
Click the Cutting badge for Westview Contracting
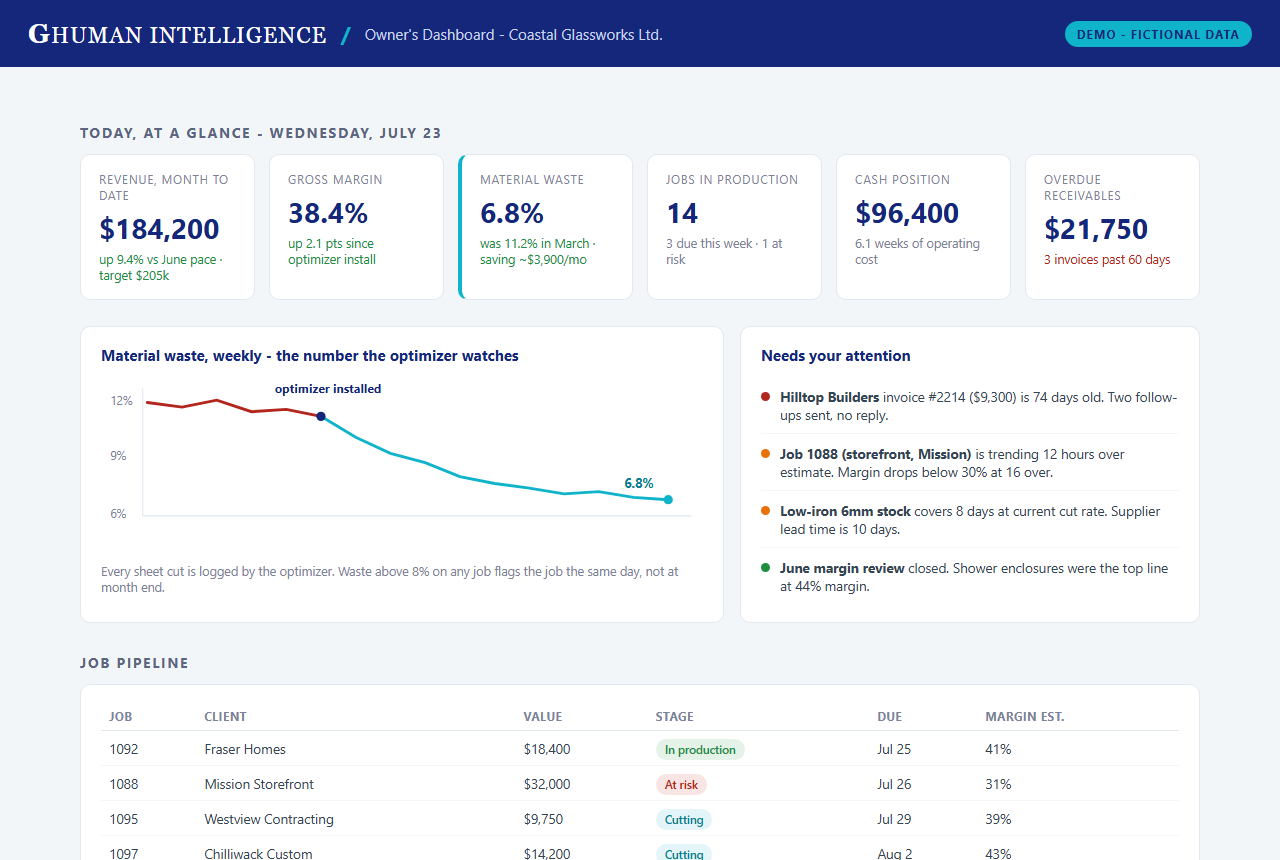click(x=684, y=820)
